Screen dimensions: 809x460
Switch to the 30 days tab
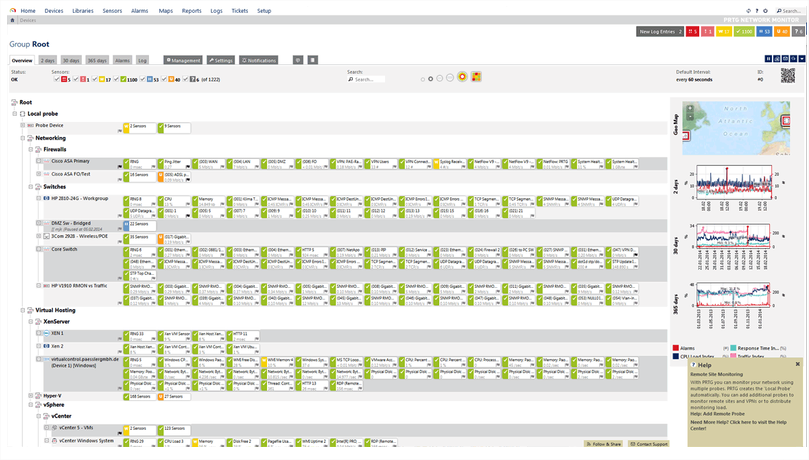pos(71,60)
